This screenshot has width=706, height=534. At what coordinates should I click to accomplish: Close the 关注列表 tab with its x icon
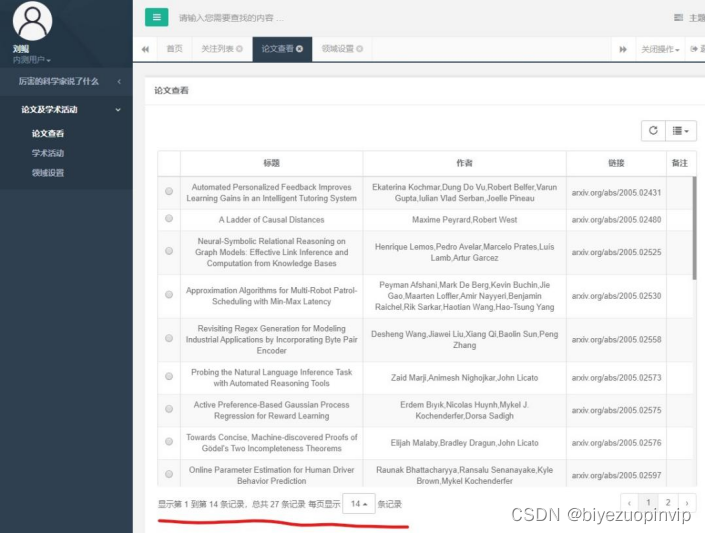[239, 49]
